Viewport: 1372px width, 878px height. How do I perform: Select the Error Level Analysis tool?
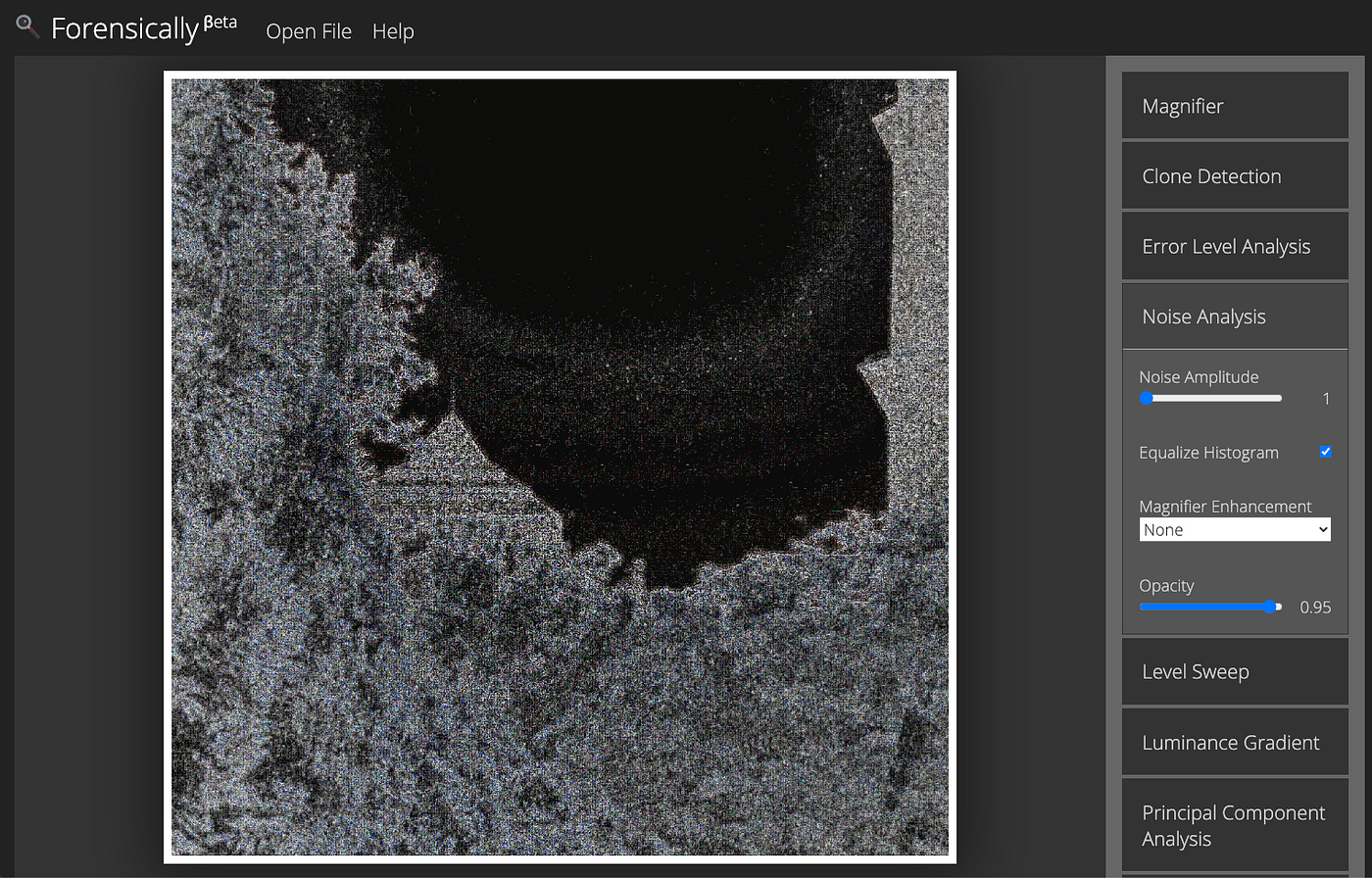pyautogui.click(x=1234, y=246)
